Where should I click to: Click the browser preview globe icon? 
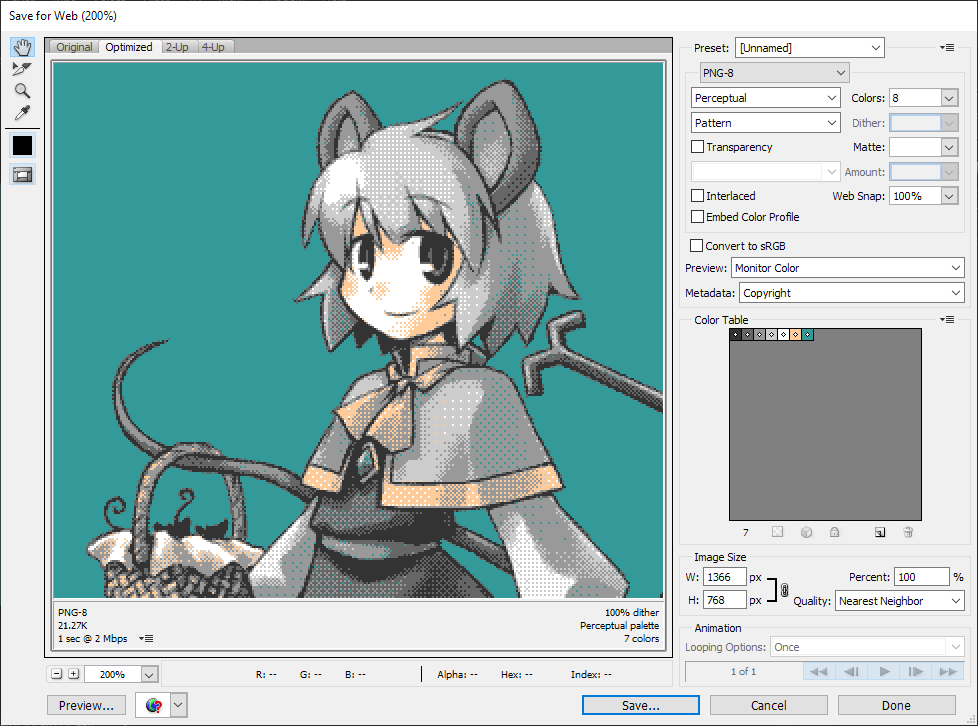point(153,705)
